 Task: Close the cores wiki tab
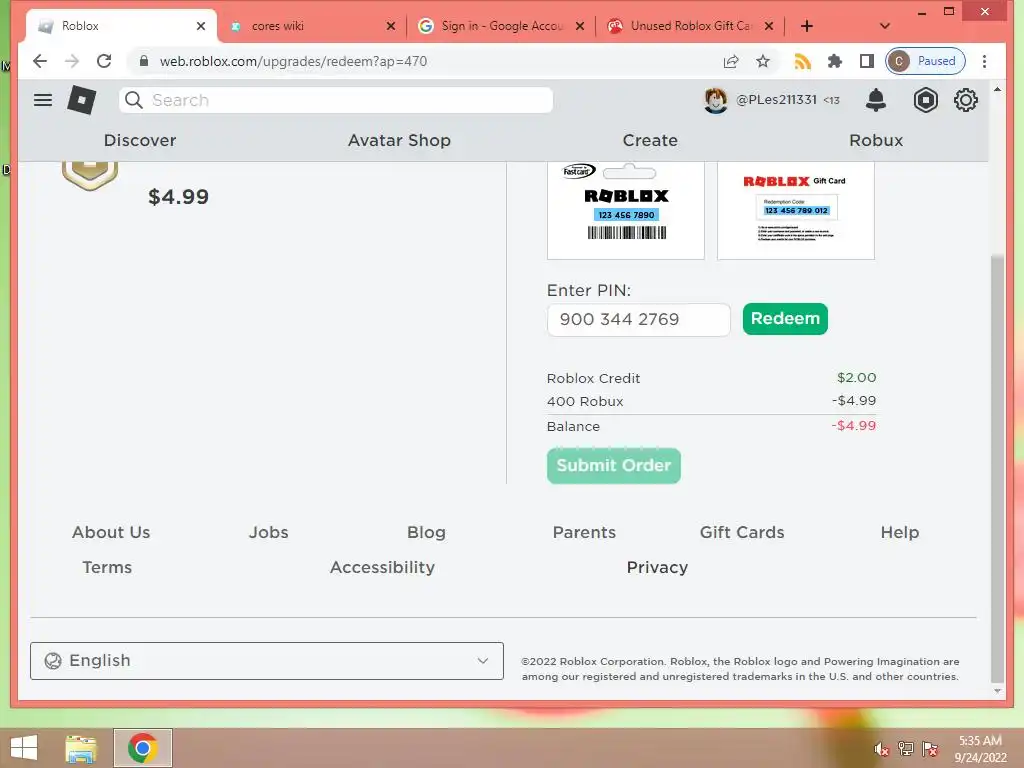391,26
